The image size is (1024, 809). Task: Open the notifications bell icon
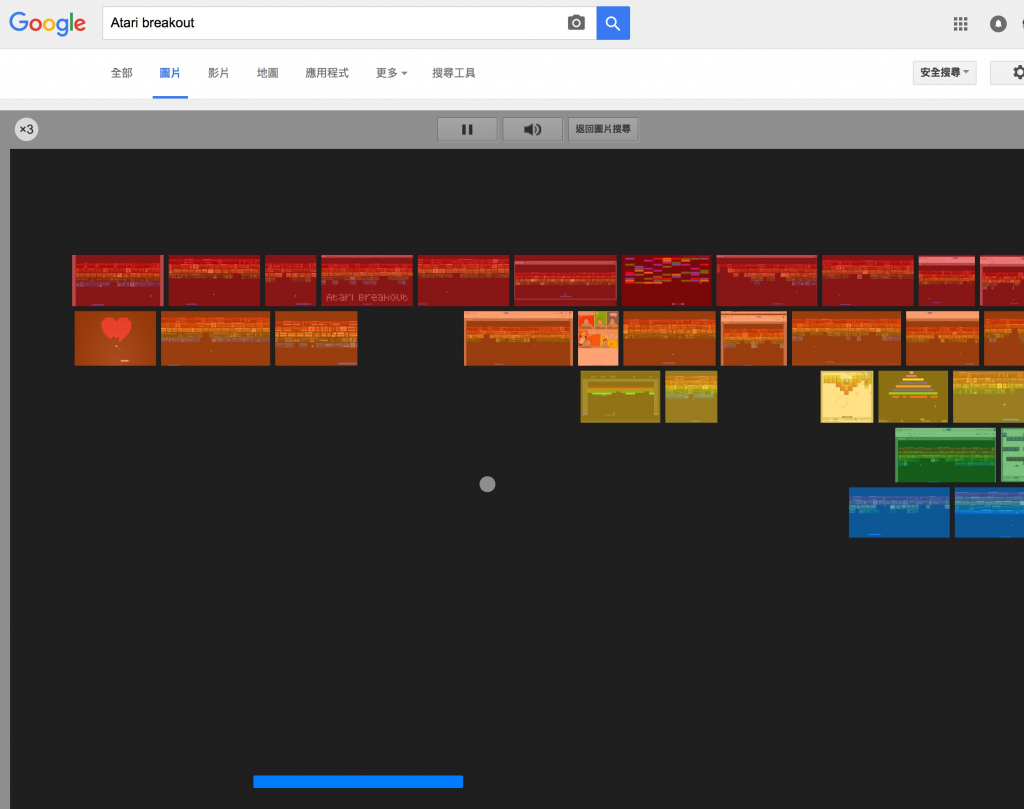[x=998, y=24]
